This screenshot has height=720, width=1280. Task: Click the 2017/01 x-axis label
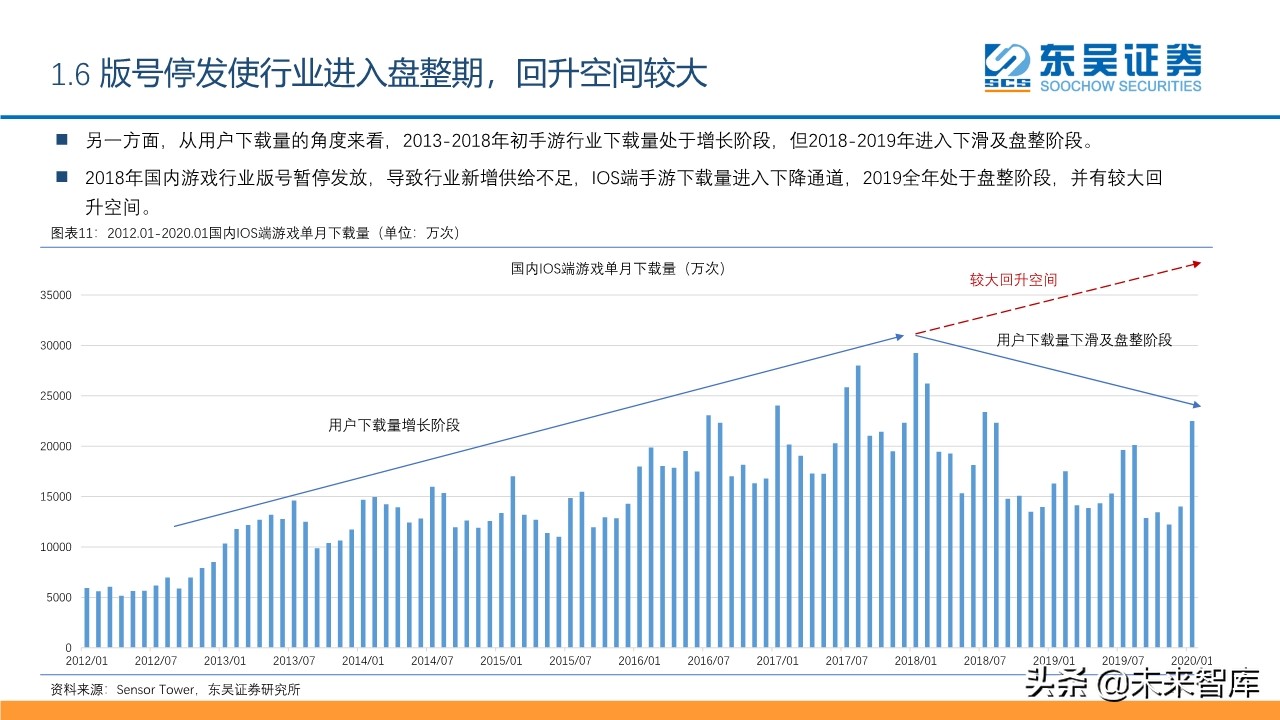(x=777, y=661)
